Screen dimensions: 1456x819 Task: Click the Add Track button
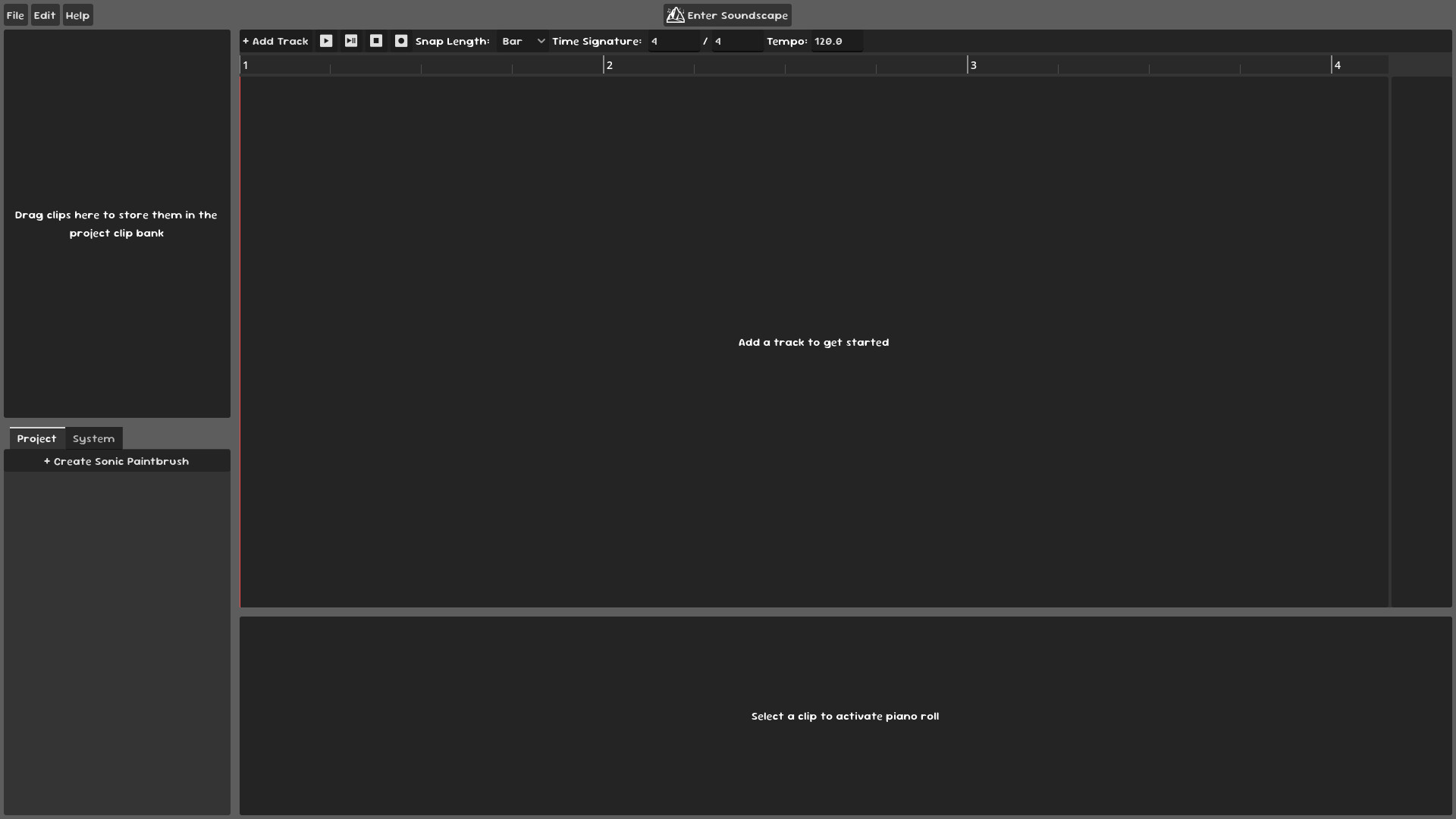click(x=275, y=41)
